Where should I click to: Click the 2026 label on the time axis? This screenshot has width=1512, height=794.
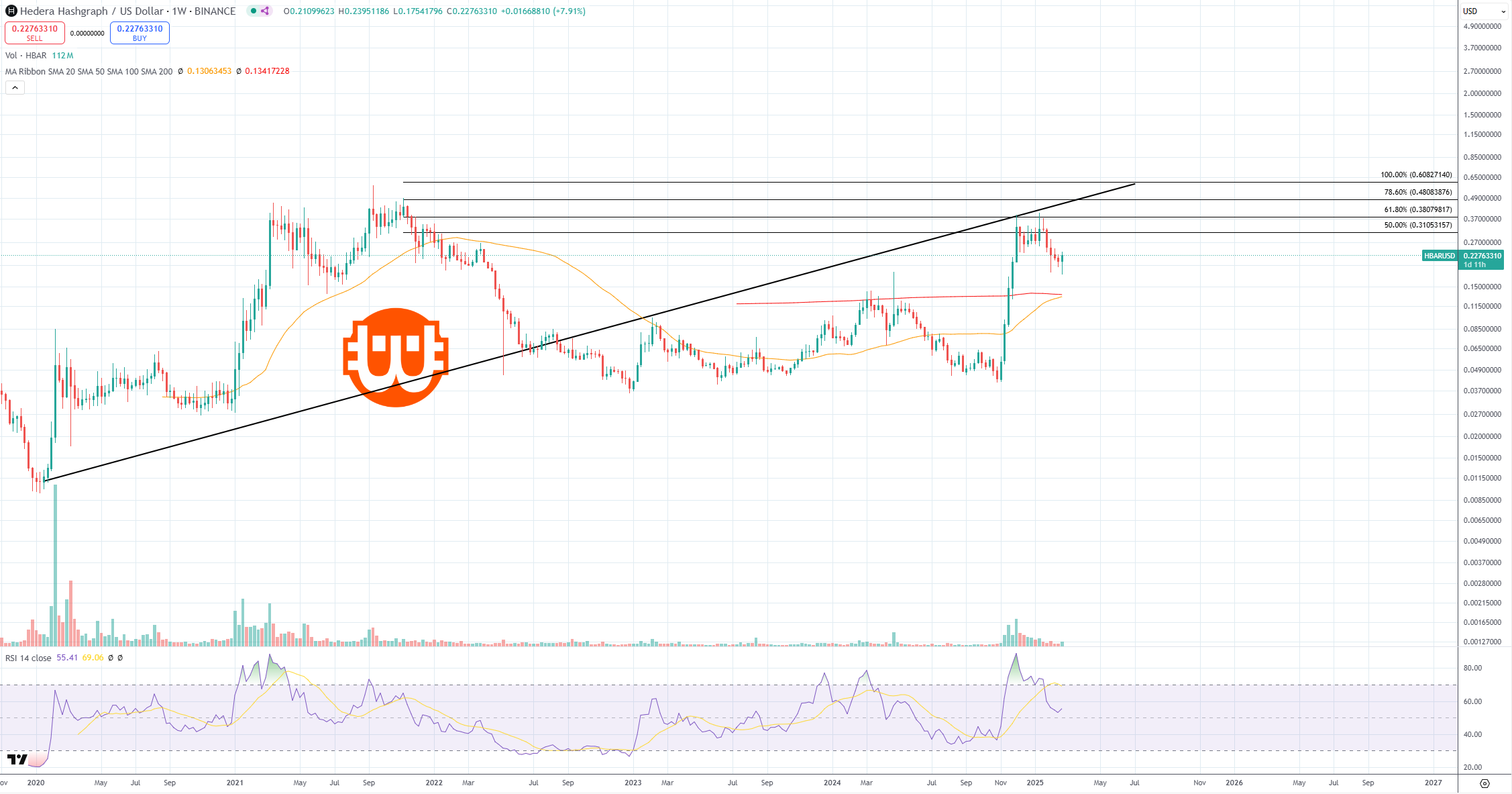coord(1234,783)
